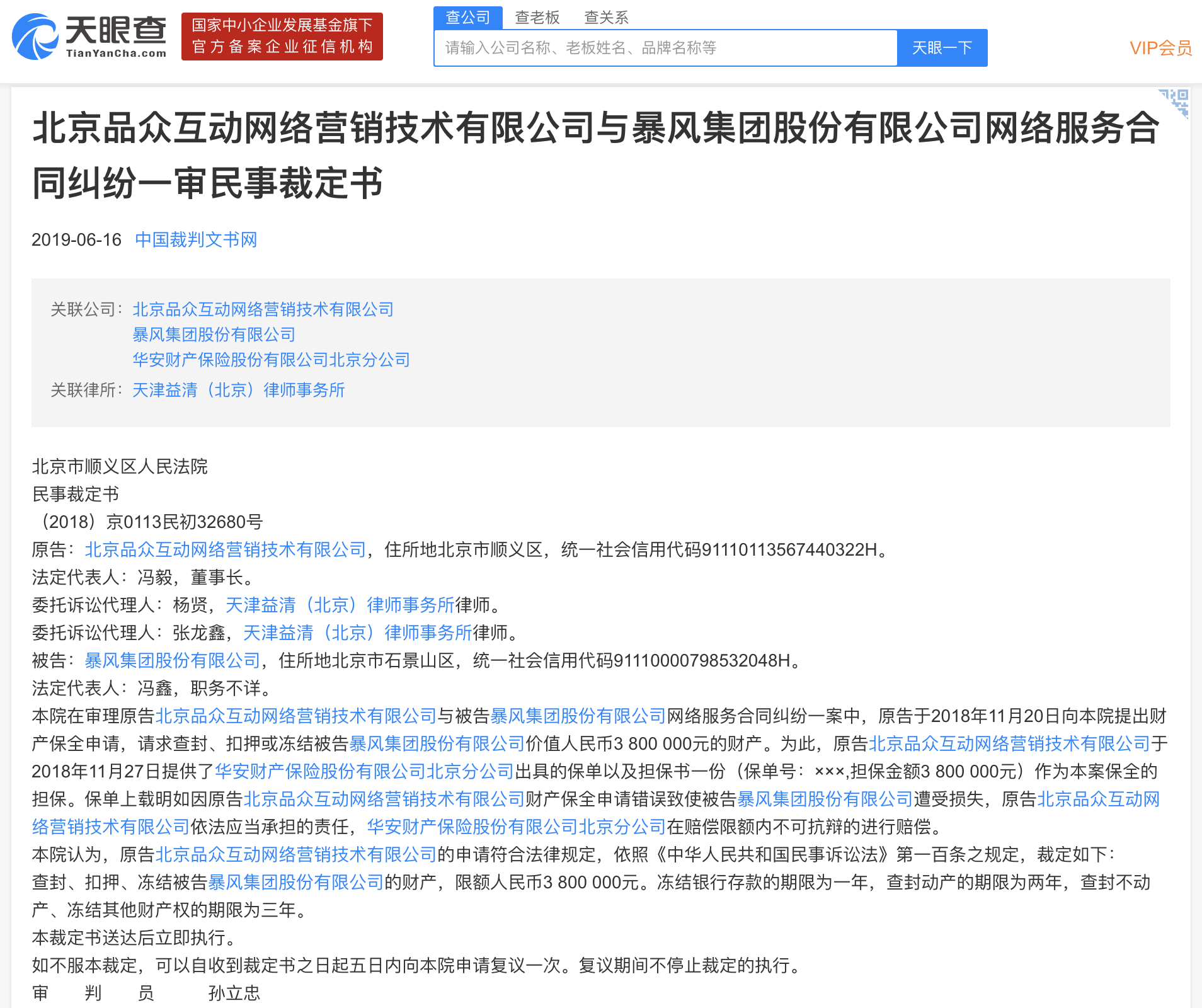Click the red official credit agency banner
Viewport: 1202px width, 1008px height.
point(282,37)
